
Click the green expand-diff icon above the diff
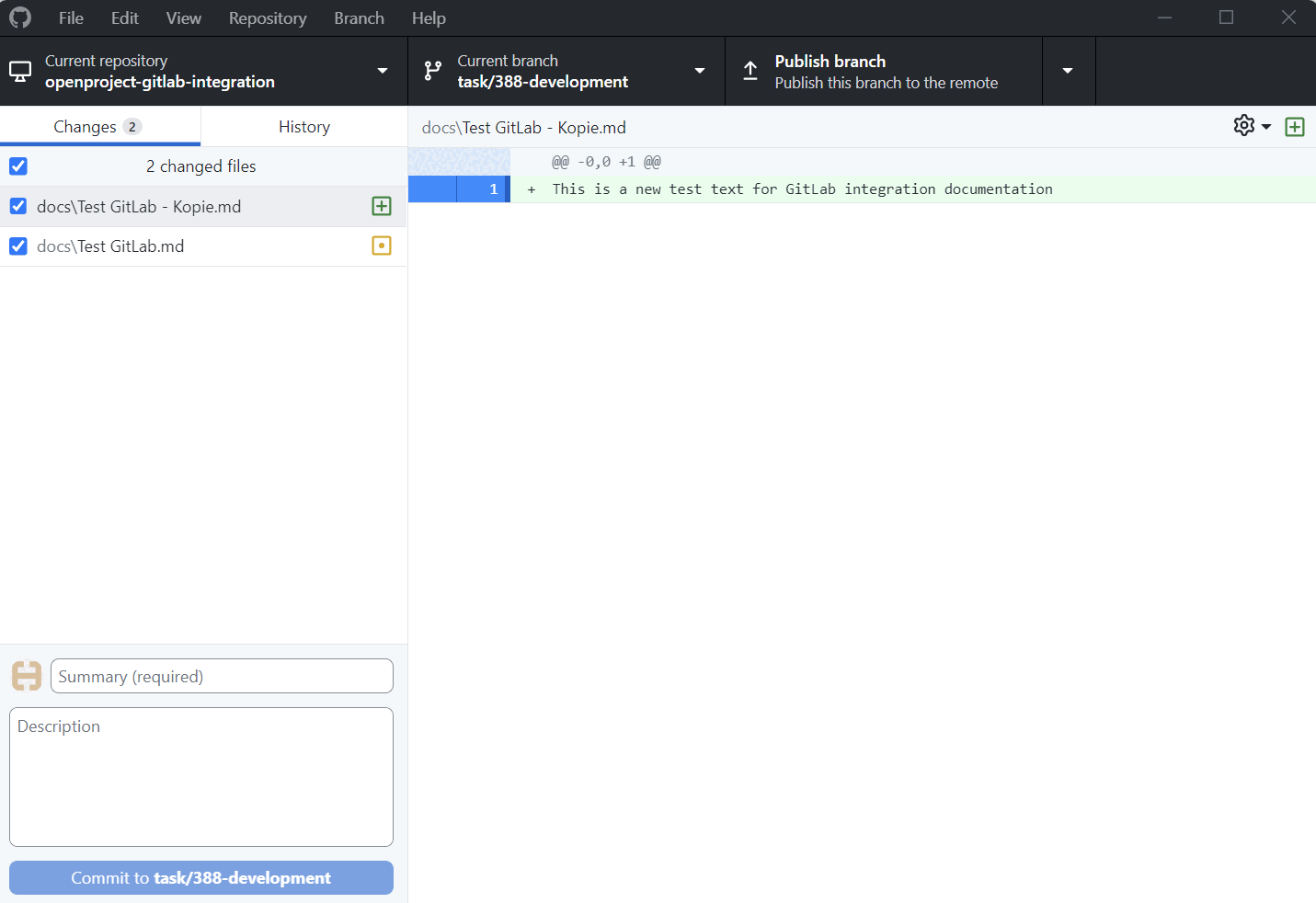(x=1295, y=126)
